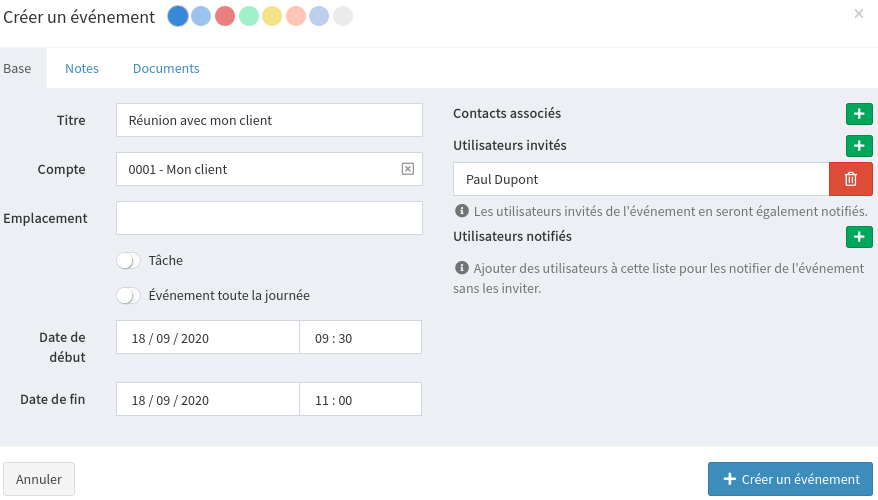This screenshot has width=878, height=500.
Task: Click info icon beside invited users note
Action: tap(462, 211)
